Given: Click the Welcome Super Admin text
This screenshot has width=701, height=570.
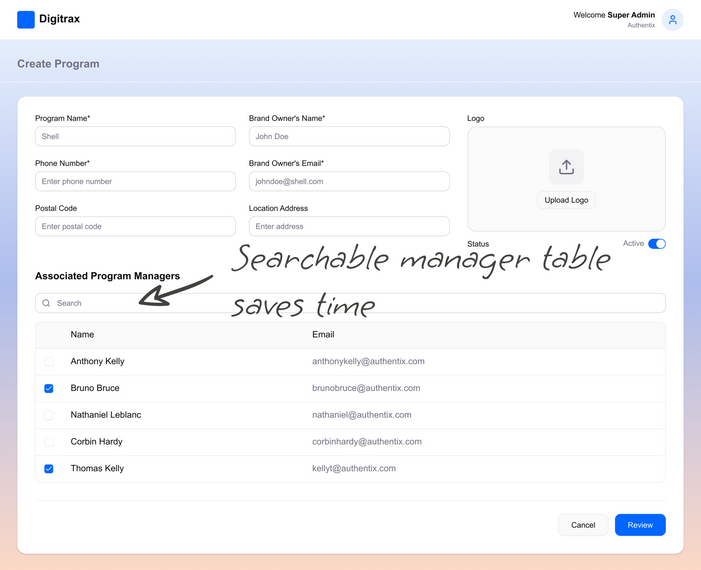Looking at the screenshot, I should [x=614, y=15].
